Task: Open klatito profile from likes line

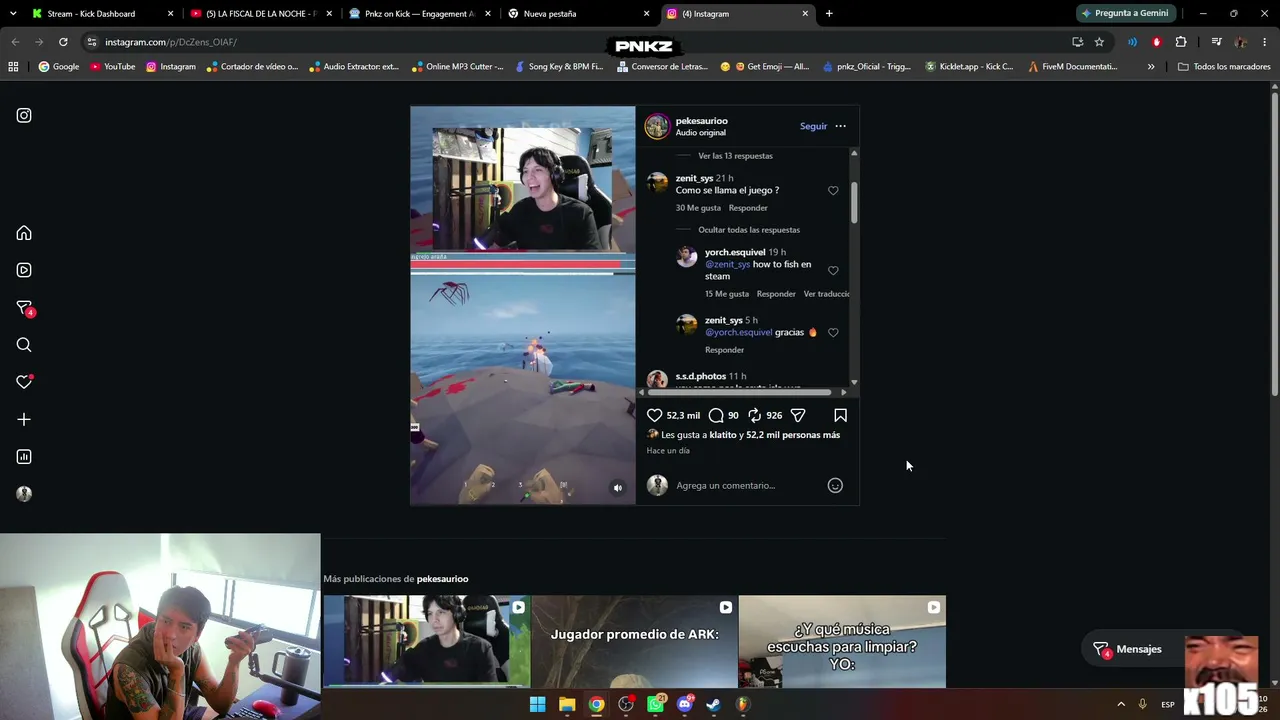Action: (x=723, y=435)
